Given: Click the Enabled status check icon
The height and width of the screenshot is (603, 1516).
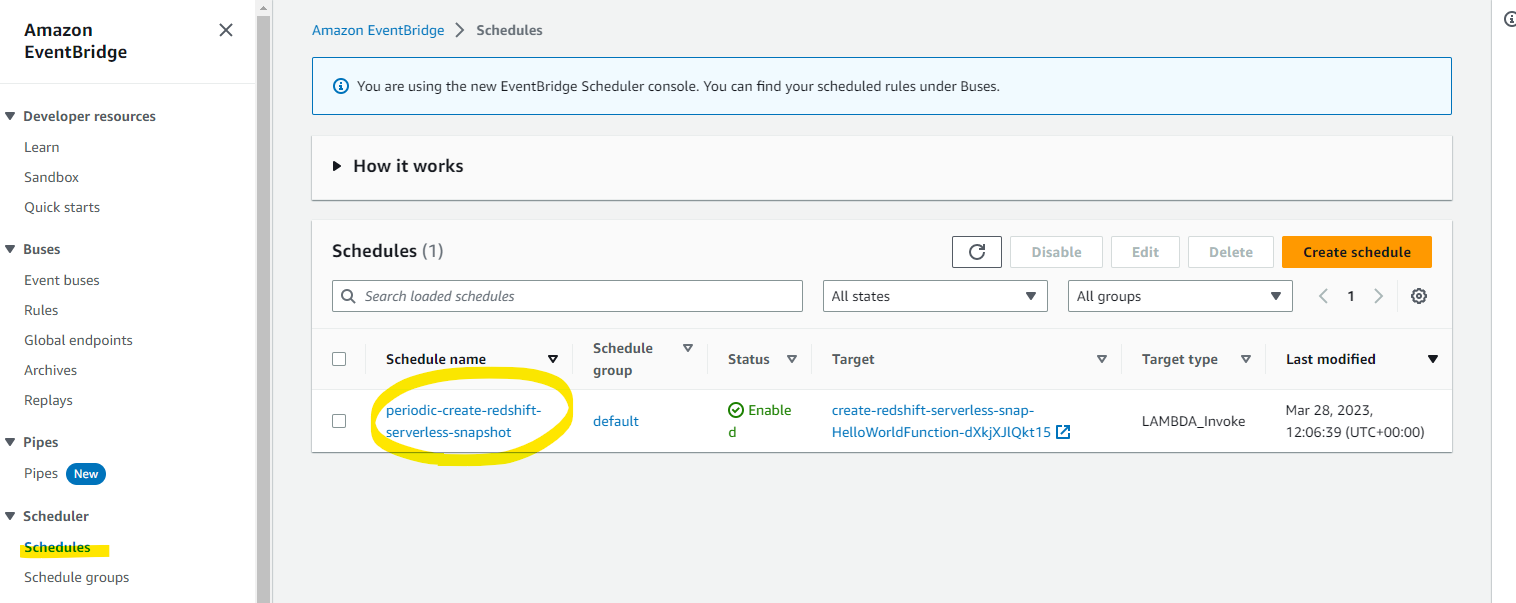Looking at the screenshot, I should pyautogui.click(x=736, y=410).
